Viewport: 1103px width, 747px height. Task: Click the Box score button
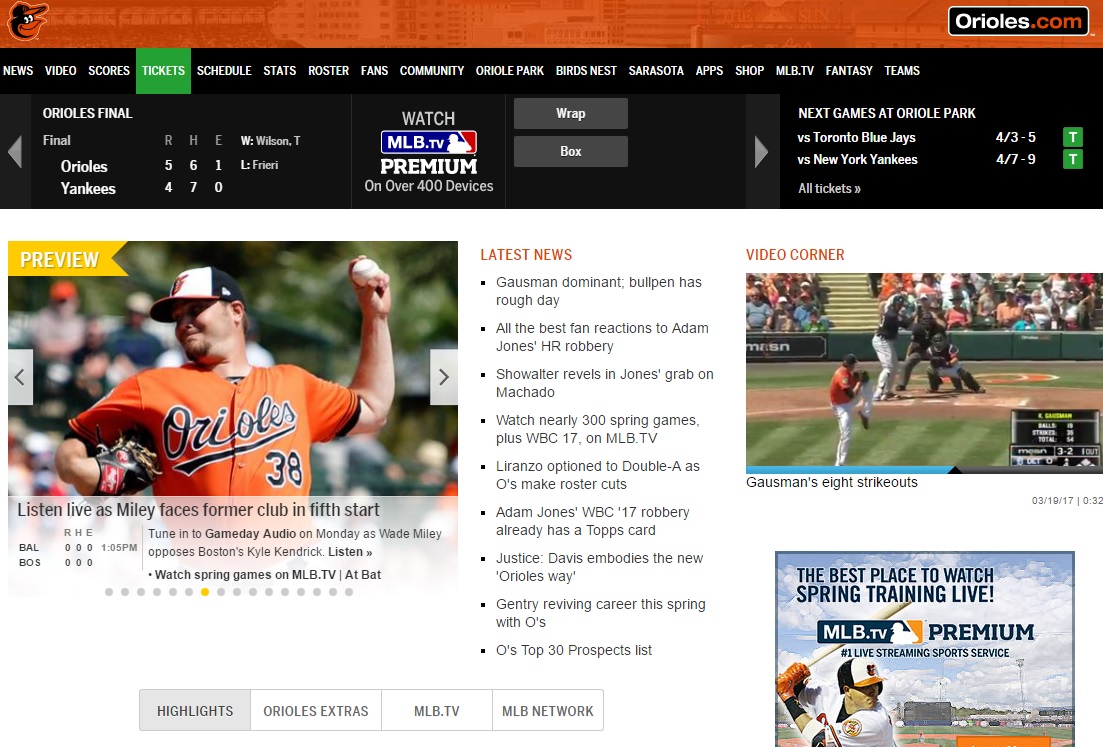[x=570, y=151]
